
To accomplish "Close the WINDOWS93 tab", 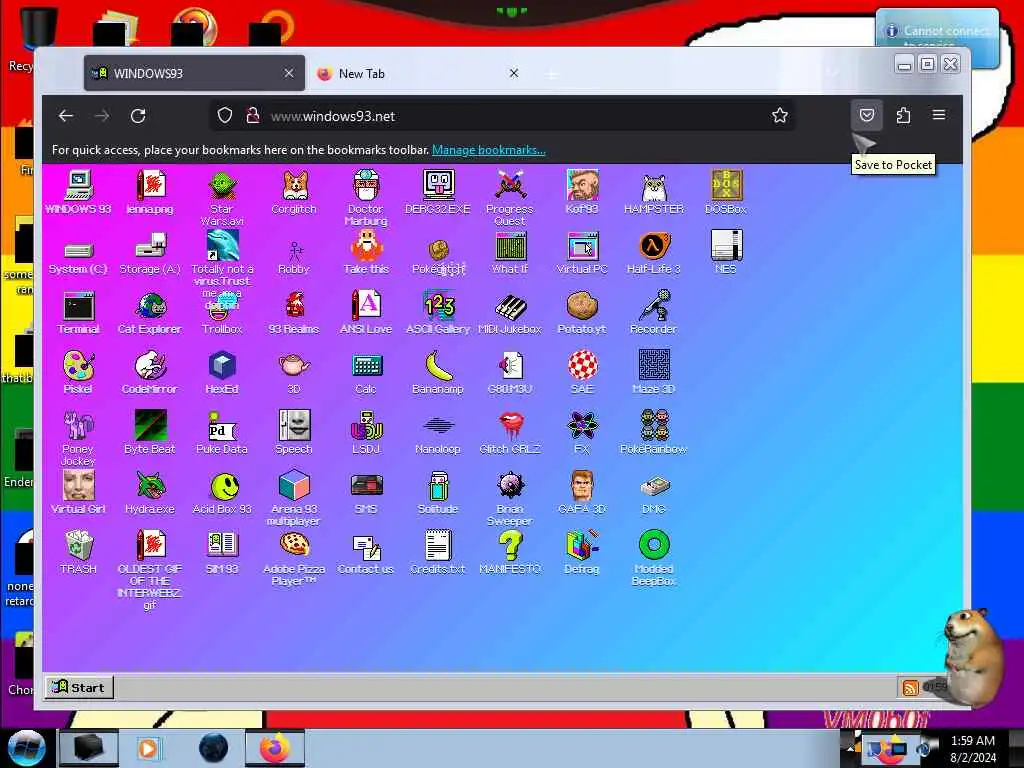I will pyautogui.click(x=289, y=73).
